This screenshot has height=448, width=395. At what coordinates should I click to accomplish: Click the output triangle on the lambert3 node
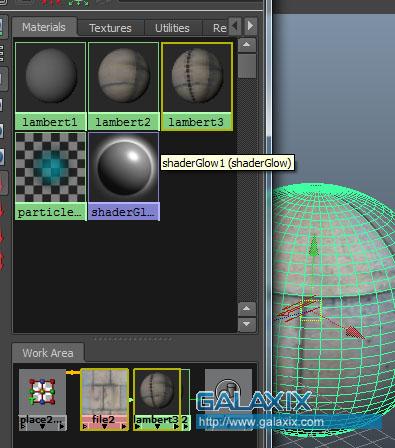click(x=176, y=426)
